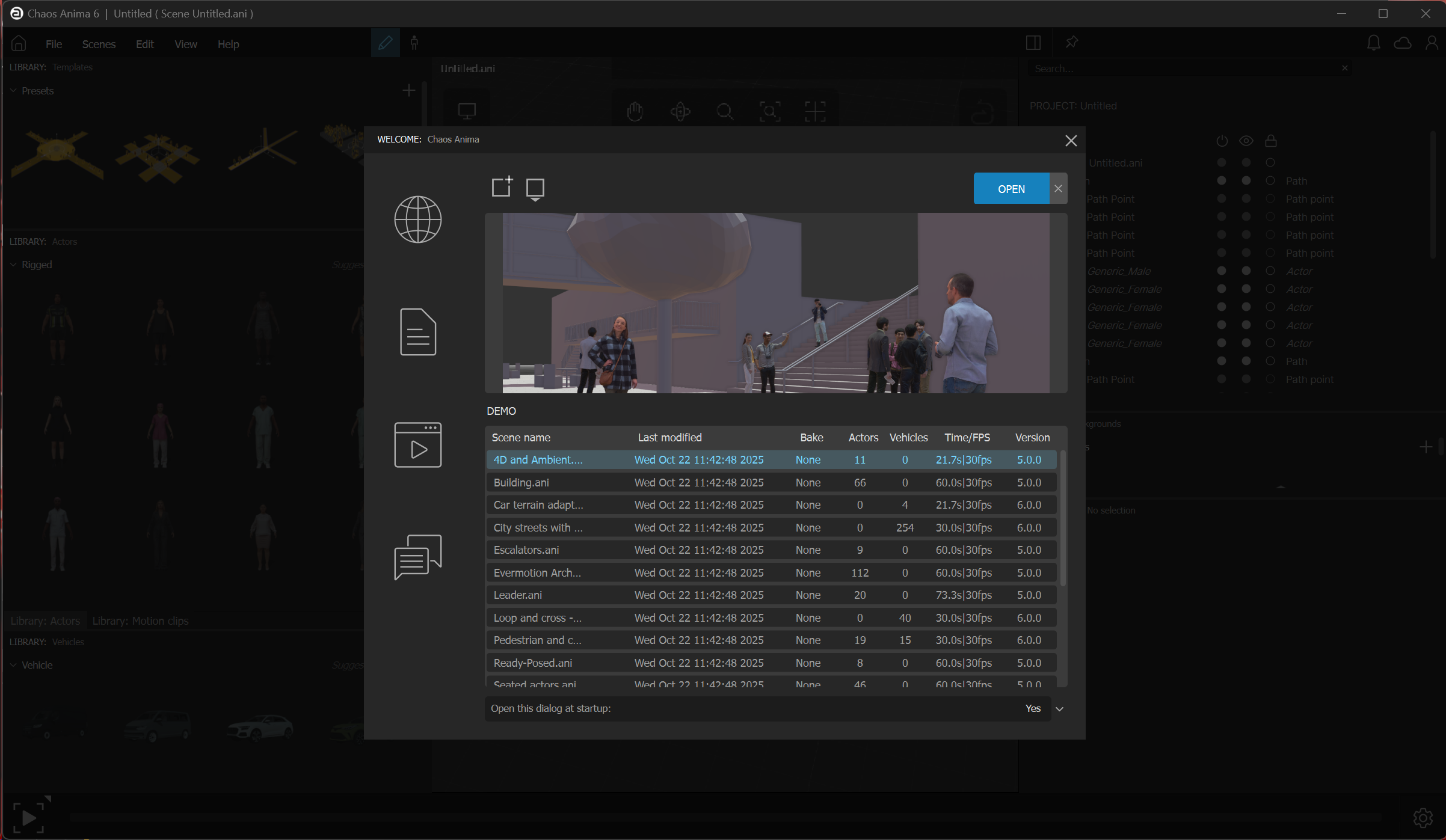Click the notifications bell icon
1446x840 pixels.
click(x=1373, y=43)
